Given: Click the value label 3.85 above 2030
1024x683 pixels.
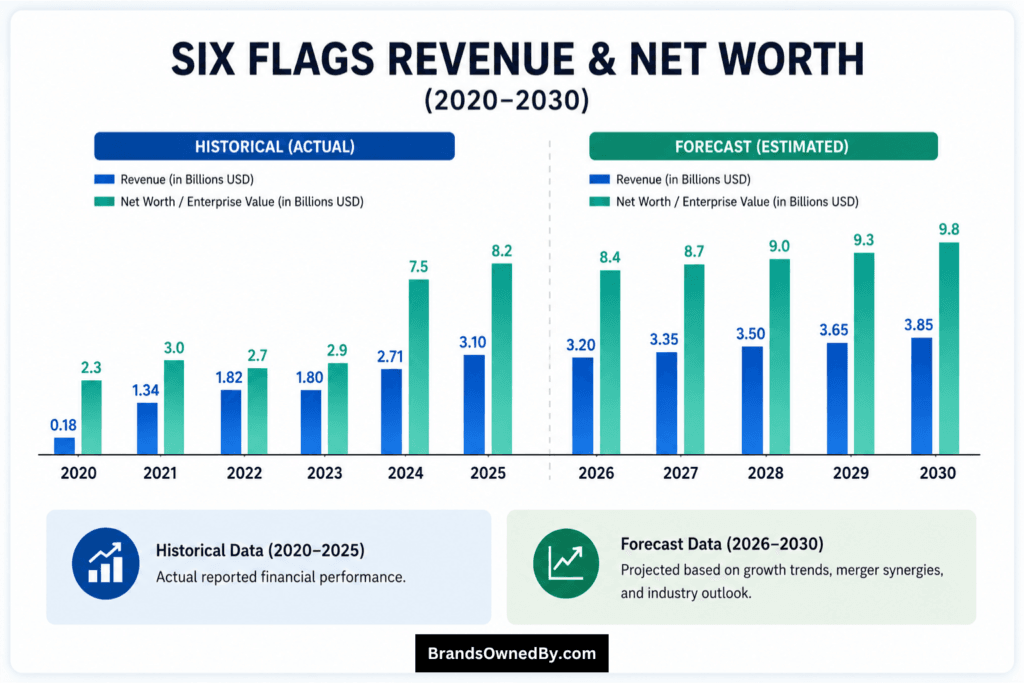Looking at the screenshot, I should 918,325.
